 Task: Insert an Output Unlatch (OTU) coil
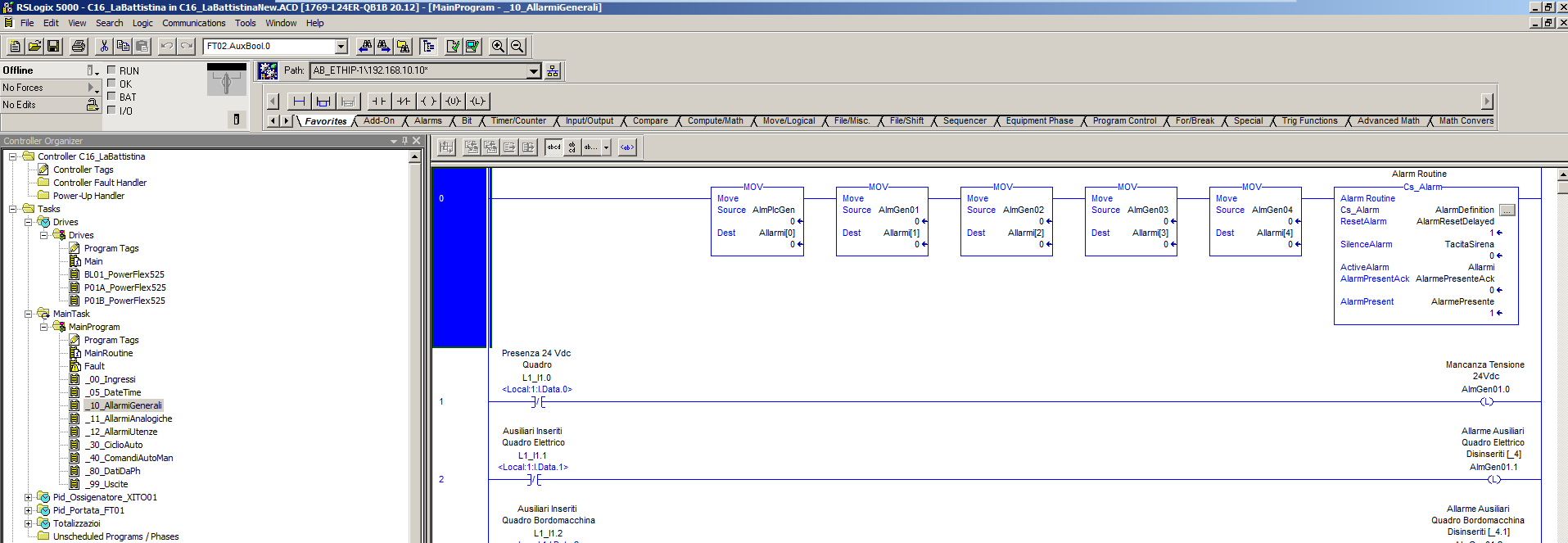pos(453,102)
